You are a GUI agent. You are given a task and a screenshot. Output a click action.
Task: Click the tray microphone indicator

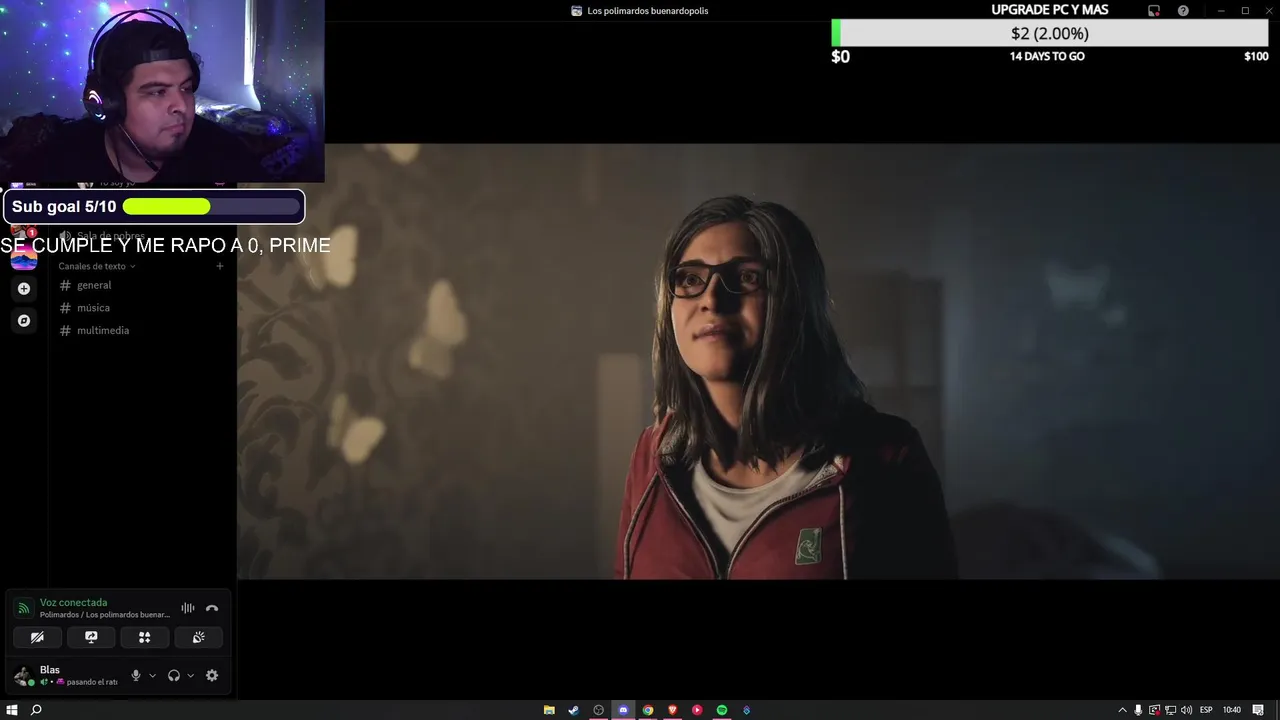coord(1138,710)
